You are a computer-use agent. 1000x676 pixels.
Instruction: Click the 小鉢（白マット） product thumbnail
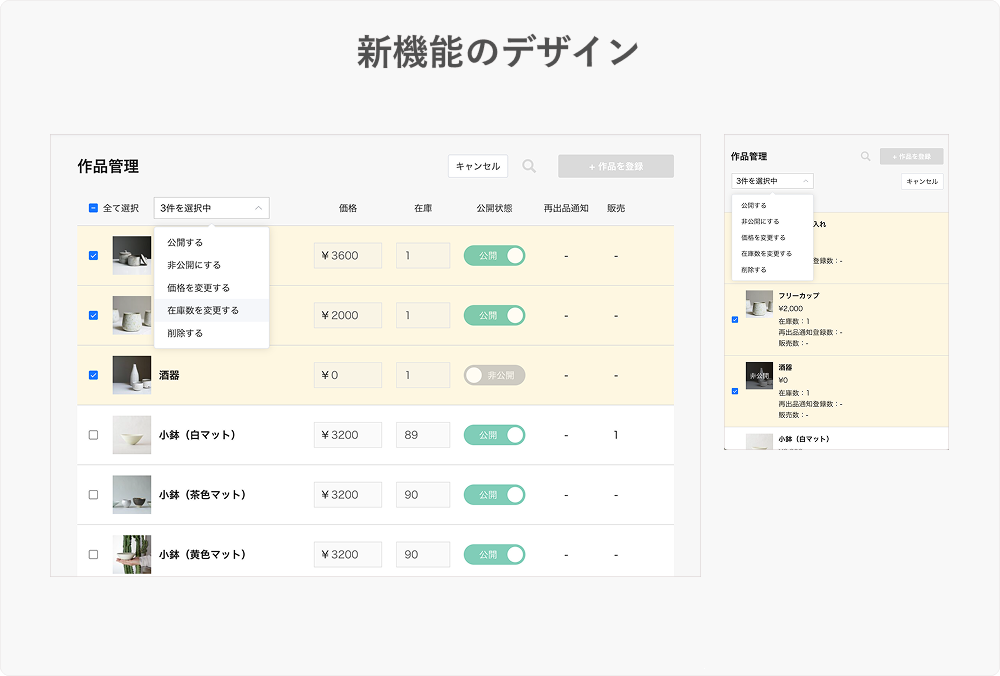(132, 435)
